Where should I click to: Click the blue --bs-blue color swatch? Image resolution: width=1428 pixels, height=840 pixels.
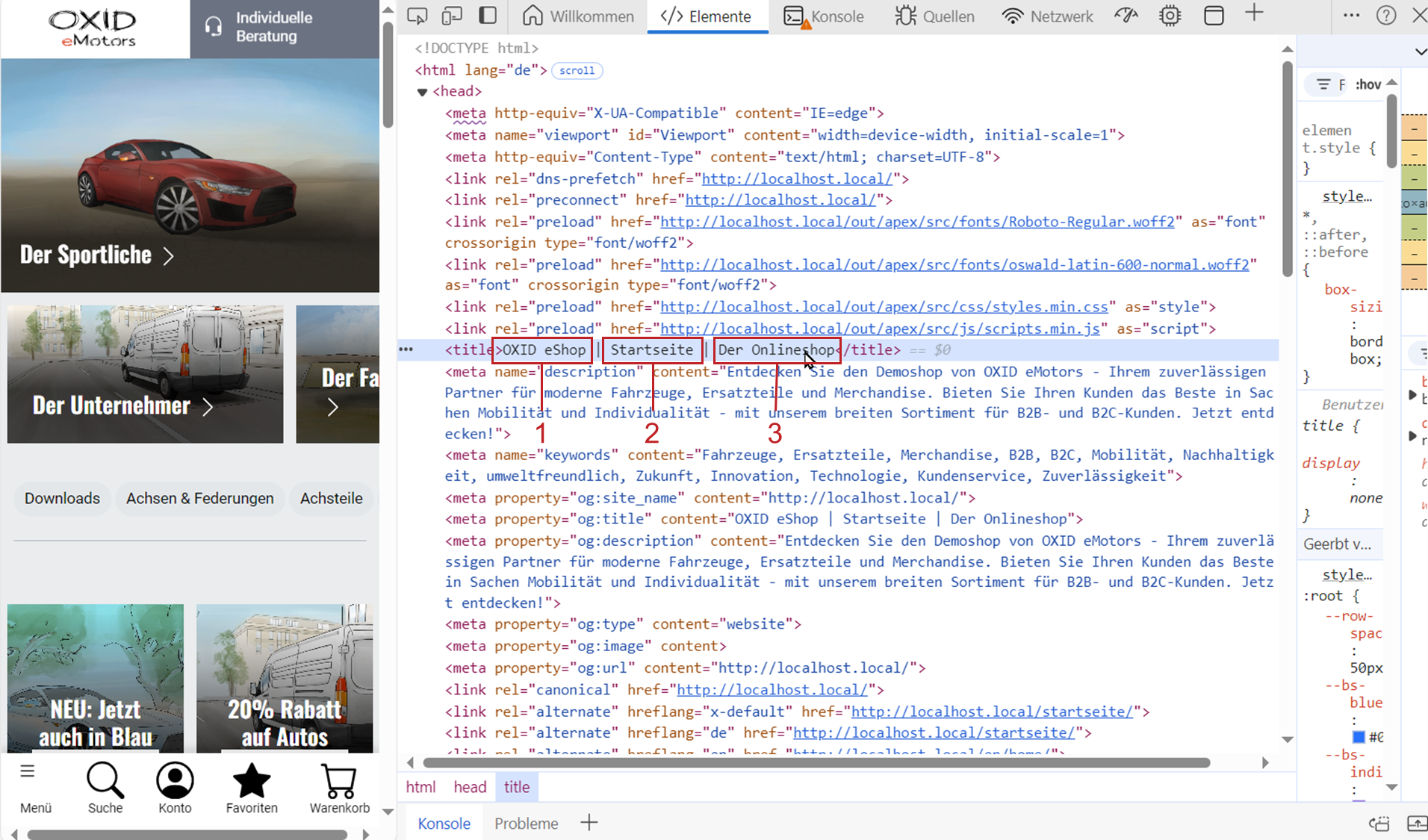1359,737
